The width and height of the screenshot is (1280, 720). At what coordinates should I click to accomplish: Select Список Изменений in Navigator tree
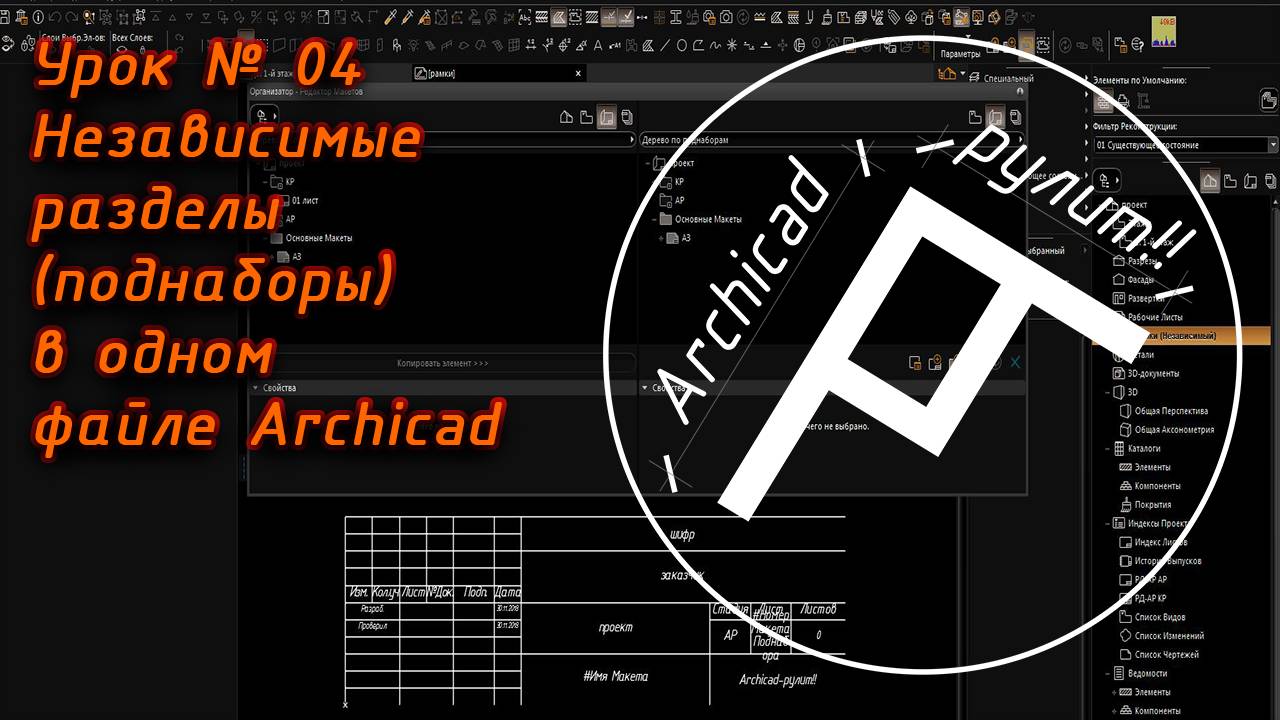1169,636
